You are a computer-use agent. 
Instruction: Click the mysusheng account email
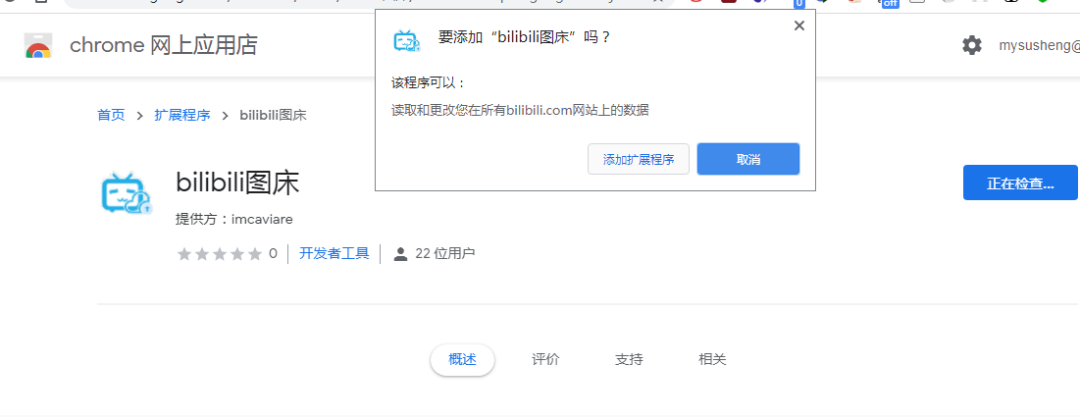click(x=1039, y=45)
